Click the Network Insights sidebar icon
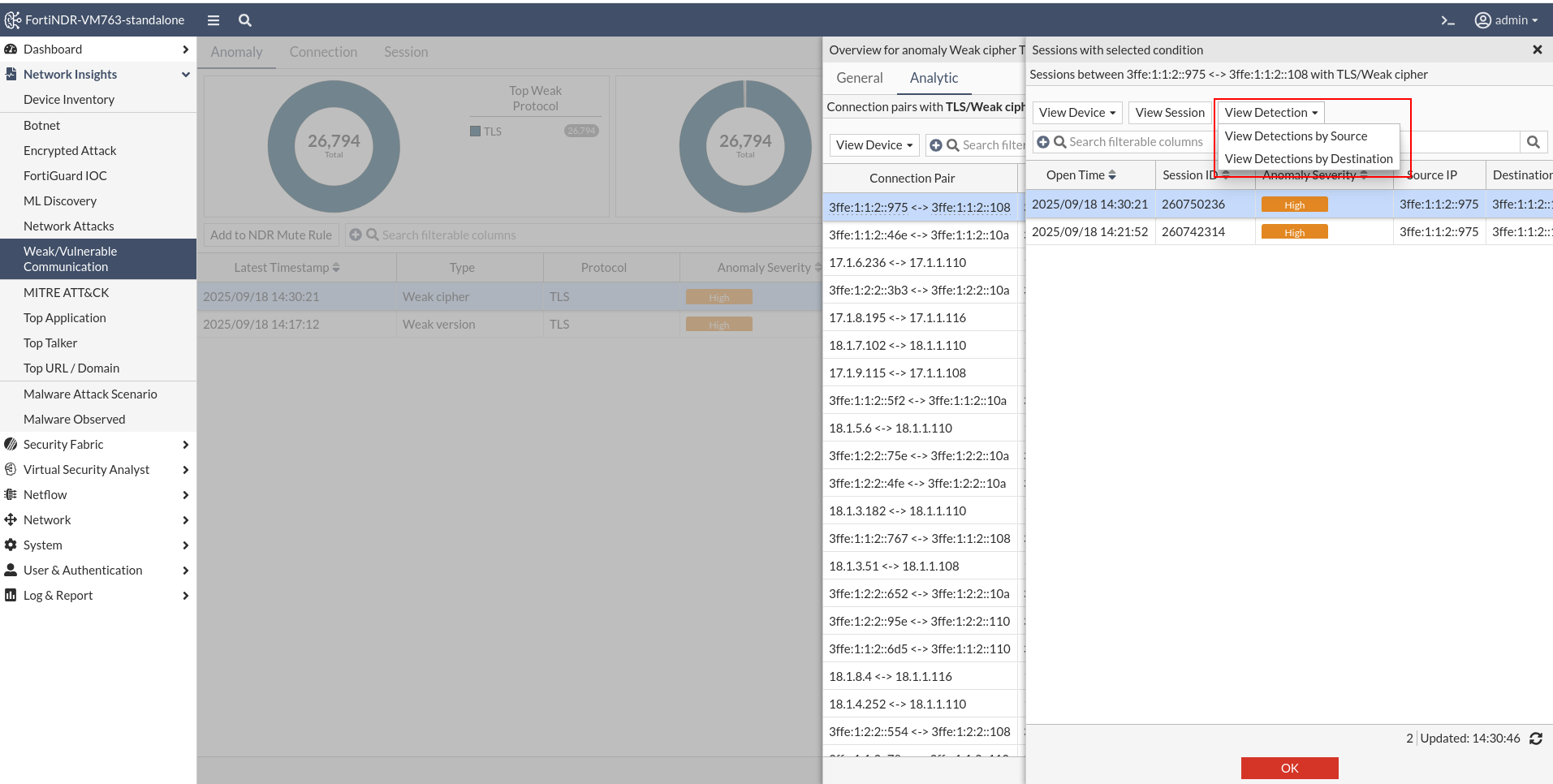Image resolution: width=1553 pixels, height=784 pixels. (11, 75)
